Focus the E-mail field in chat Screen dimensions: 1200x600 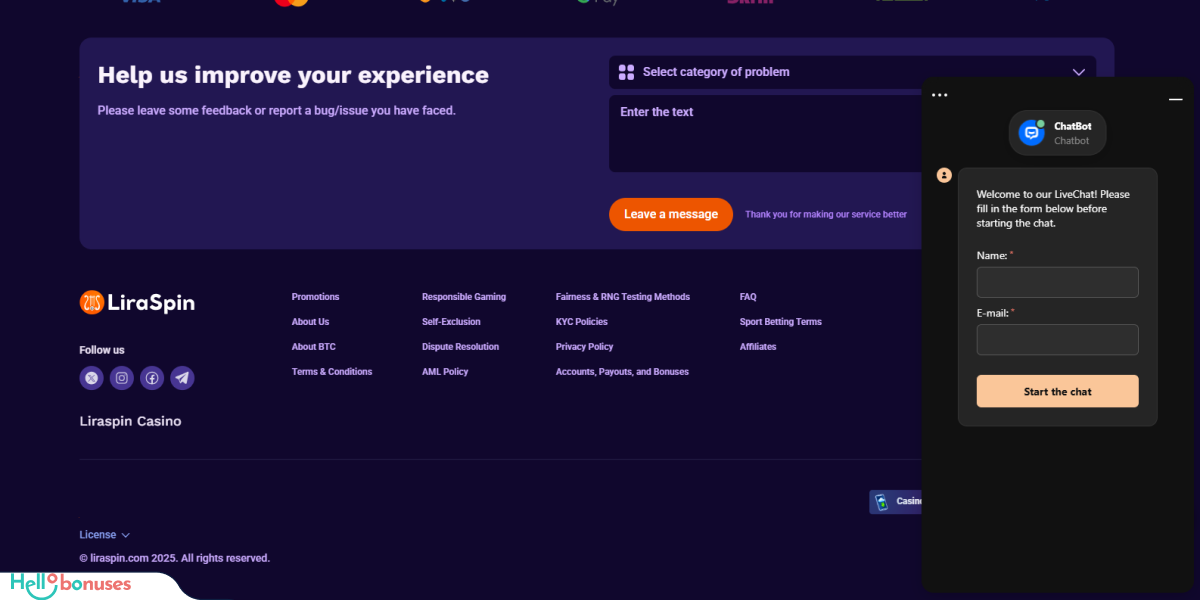pyautogui.click(x=1057, y=339)
